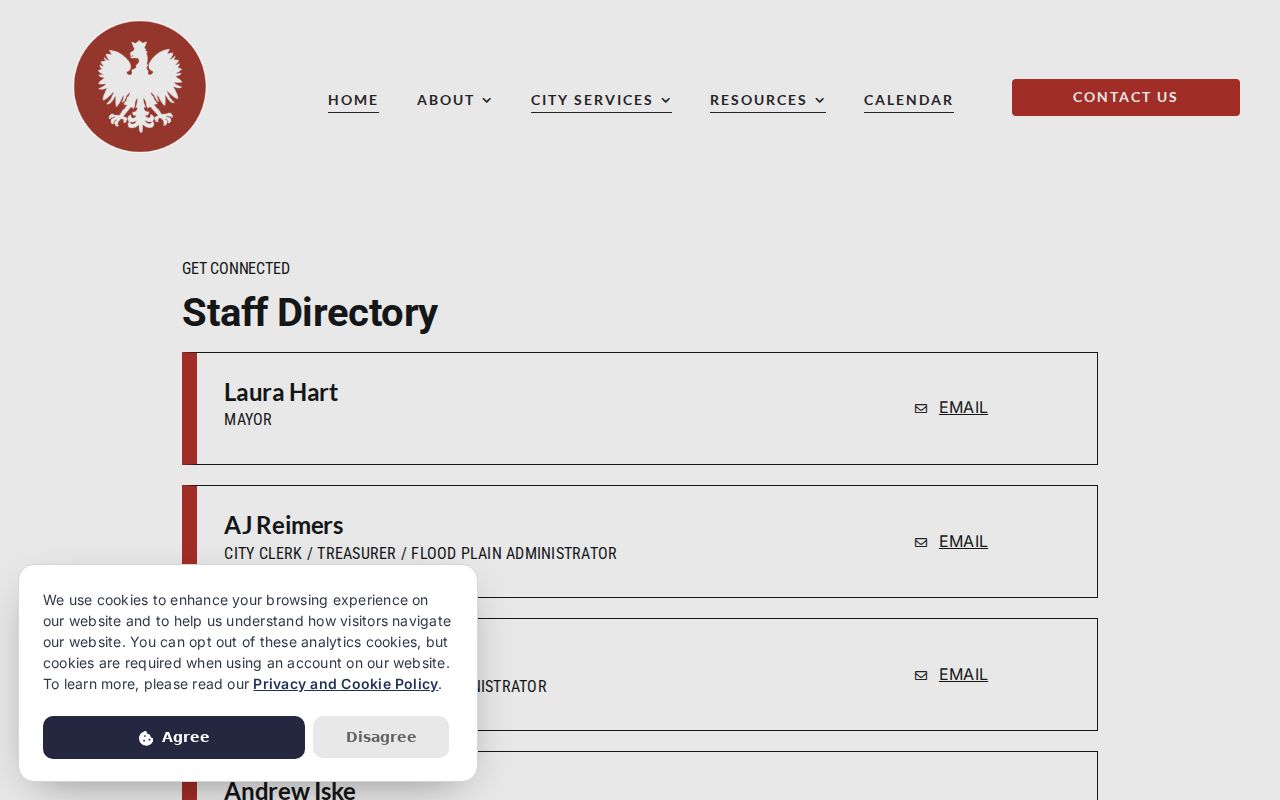Email City Clerk AJ Reimers
Image resolution: width=1280 pixels, height=800 pixels.
coord(963,542)
